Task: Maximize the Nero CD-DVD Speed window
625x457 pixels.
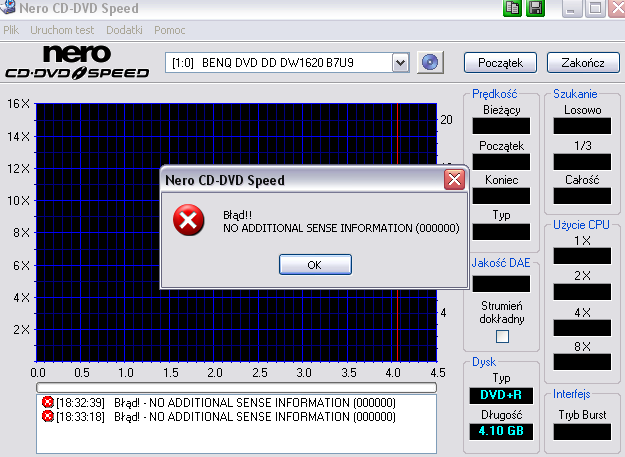Action: 595,8
